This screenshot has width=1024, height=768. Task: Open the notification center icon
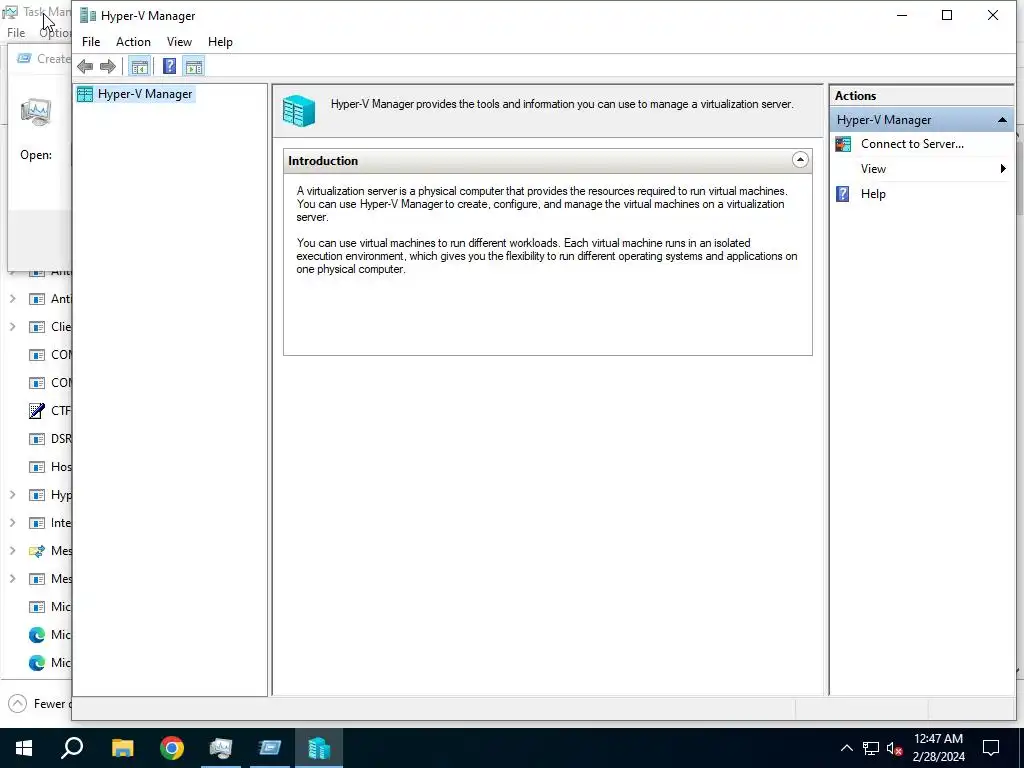coord(991,748)
